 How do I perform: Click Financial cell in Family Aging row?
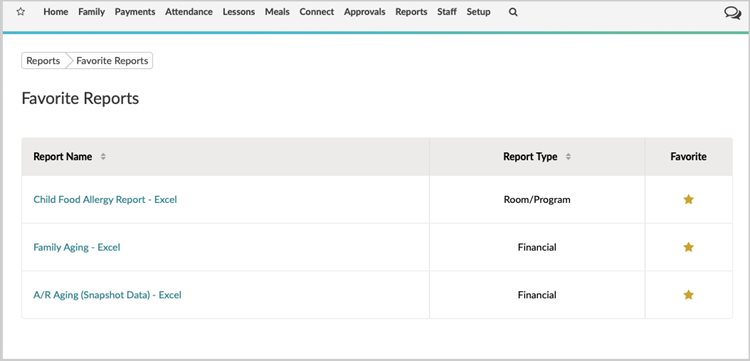click(537, 247)
